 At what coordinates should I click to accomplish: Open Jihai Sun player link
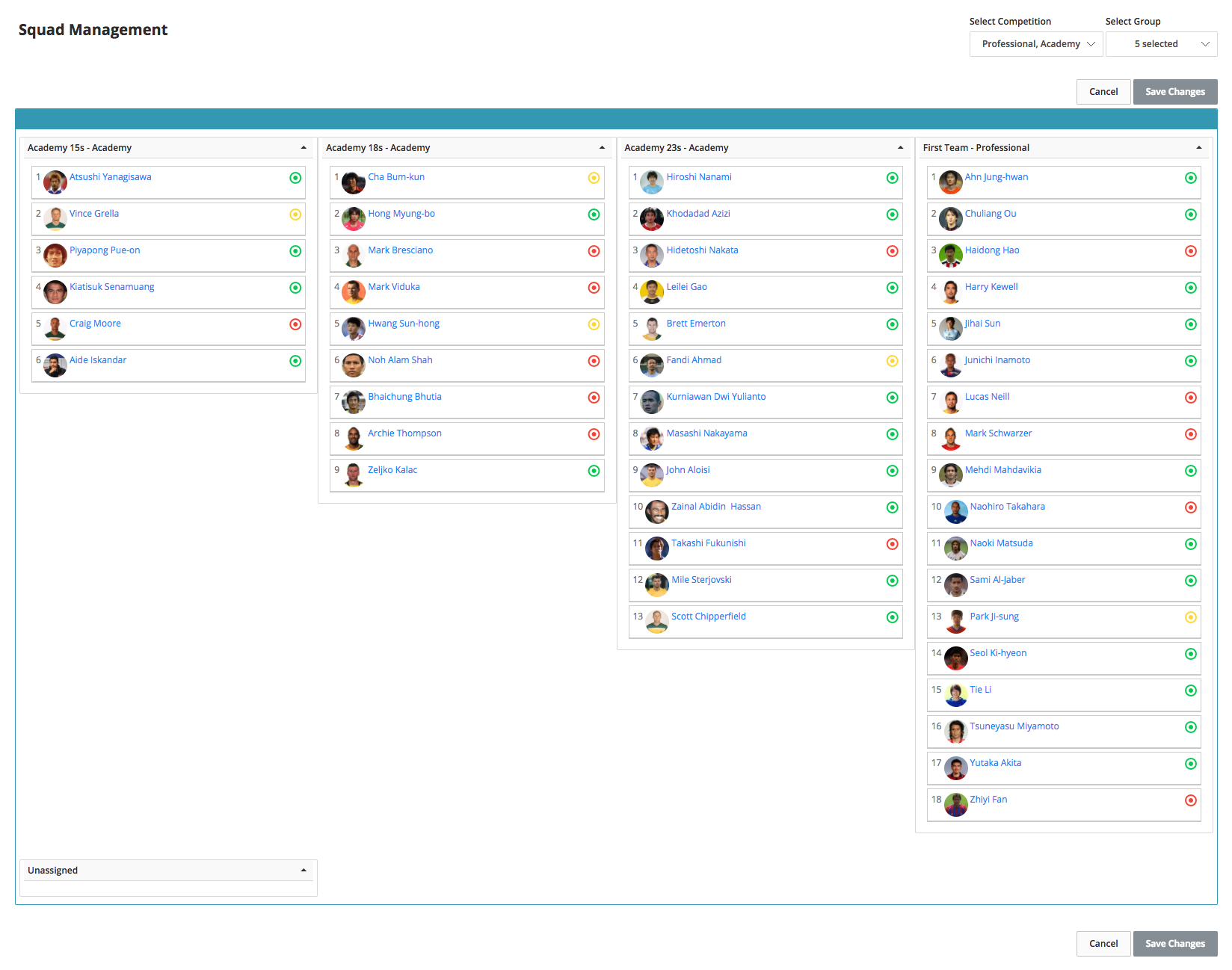tap(982, 324)
